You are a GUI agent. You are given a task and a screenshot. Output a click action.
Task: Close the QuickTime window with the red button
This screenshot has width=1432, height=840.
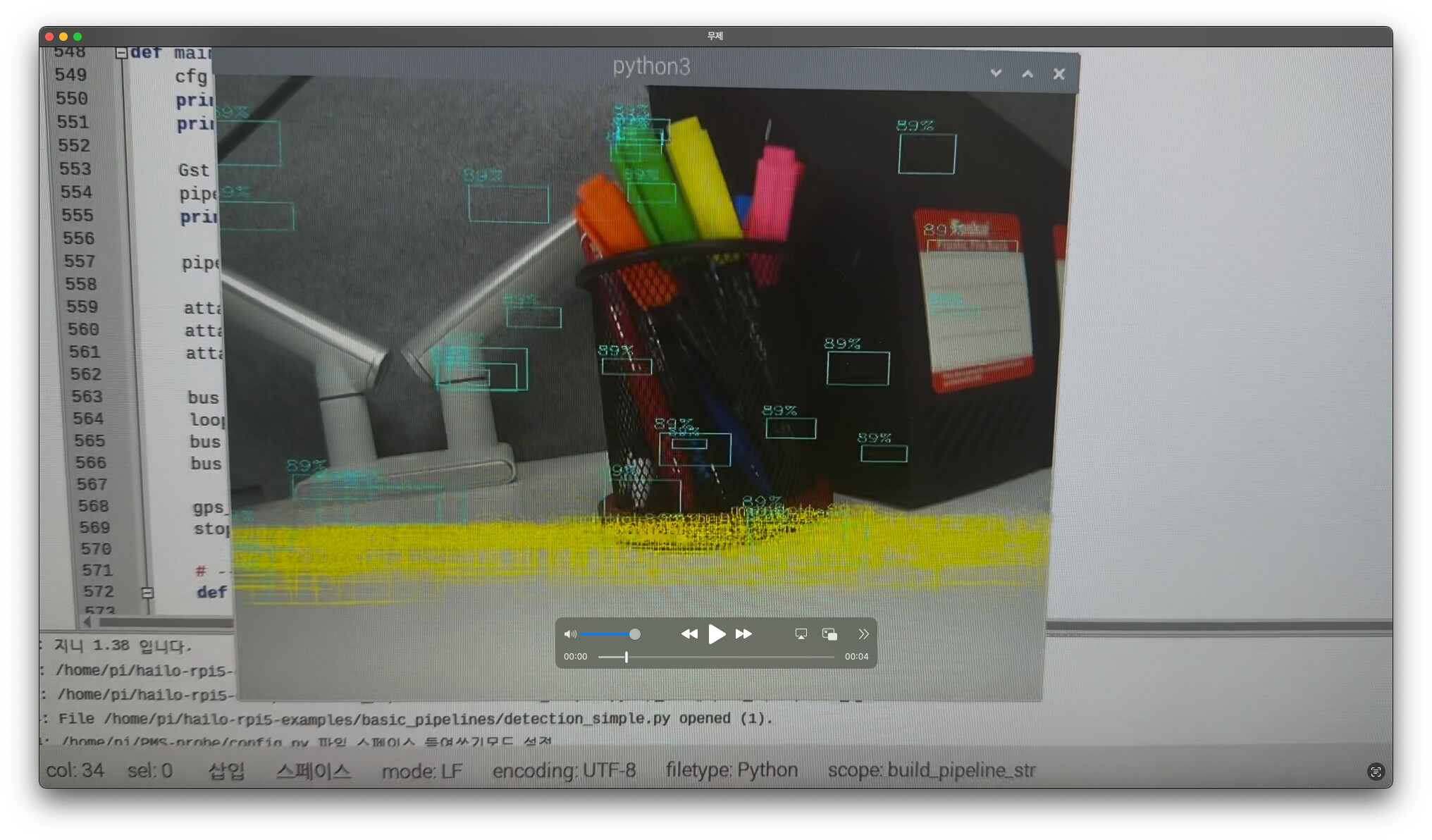49,37
